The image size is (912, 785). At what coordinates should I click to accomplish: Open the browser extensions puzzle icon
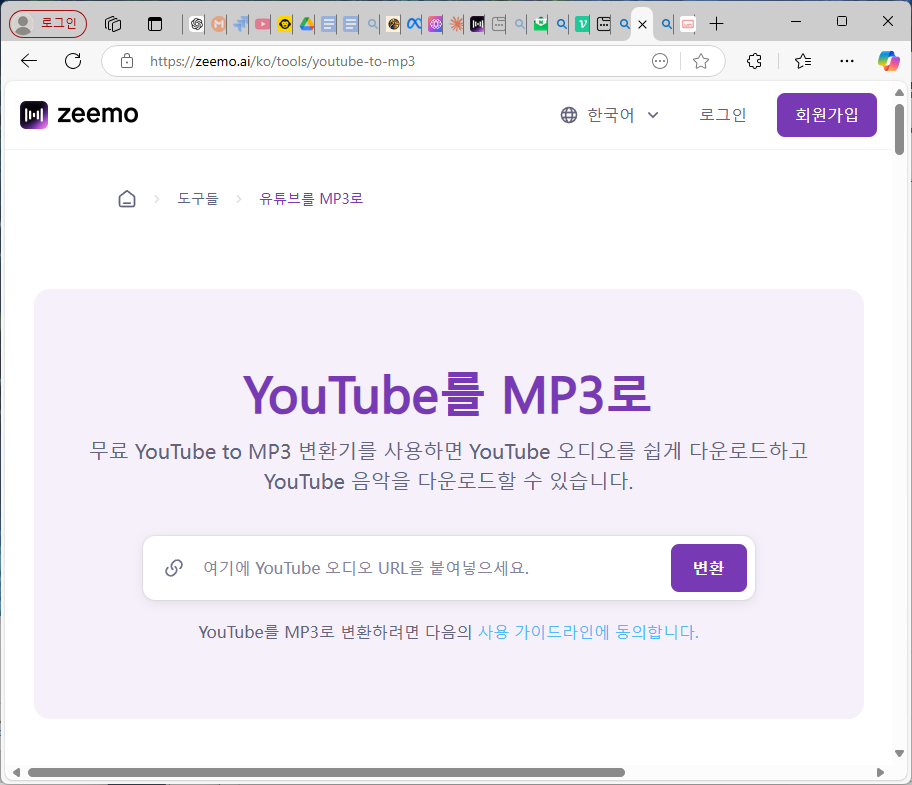[754, 60]
